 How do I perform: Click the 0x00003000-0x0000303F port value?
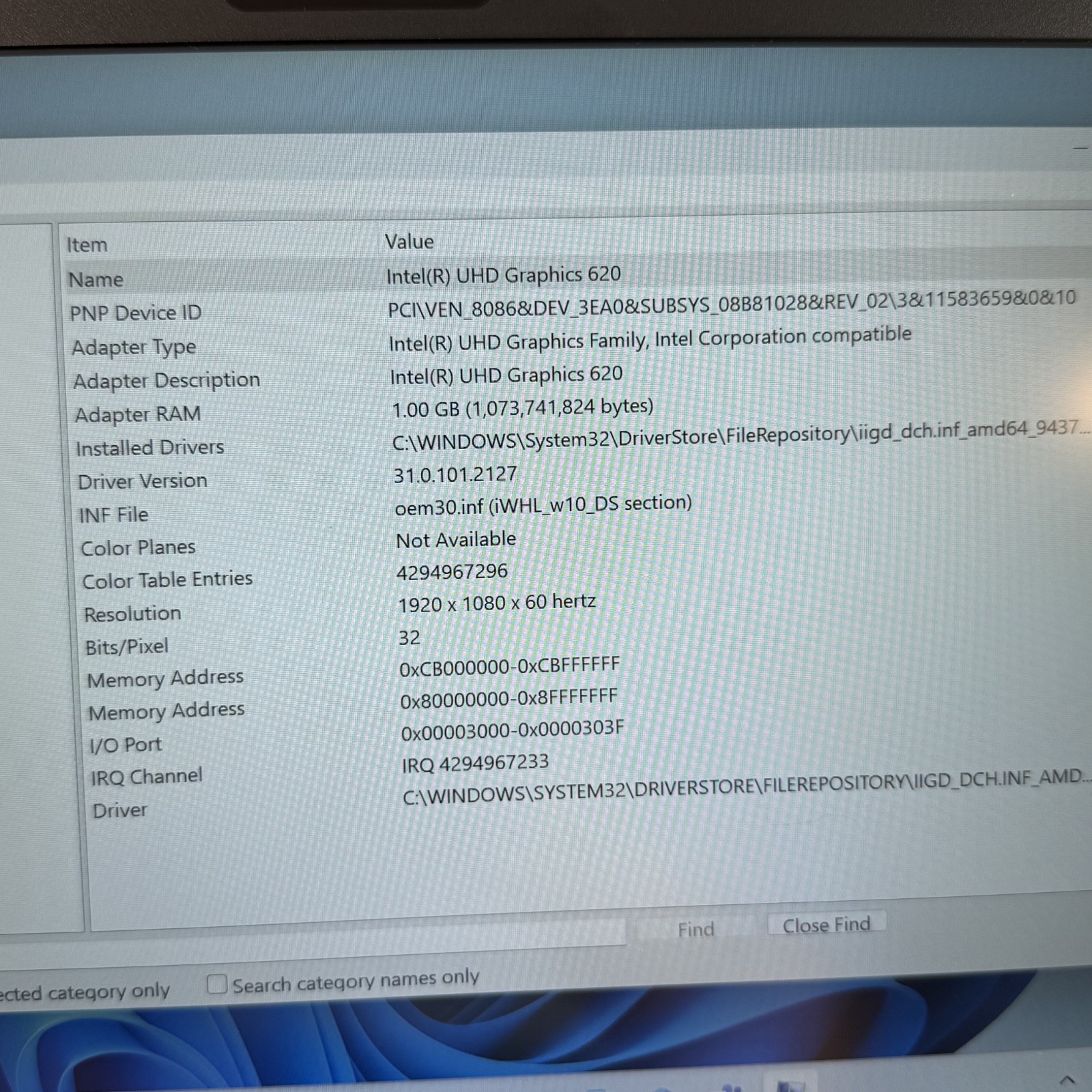(513, 731)
